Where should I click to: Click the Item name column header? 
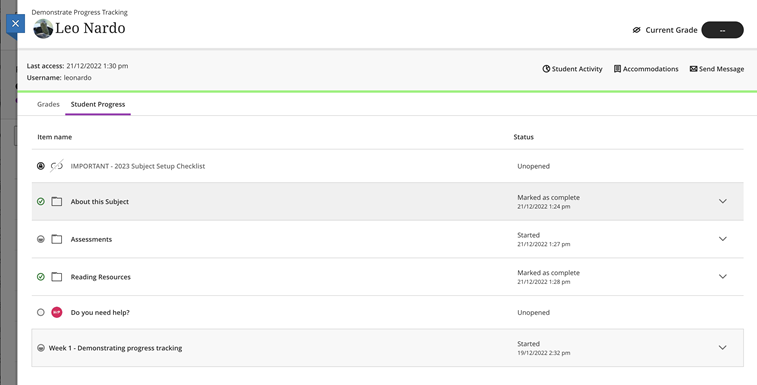tap(55, 137)
